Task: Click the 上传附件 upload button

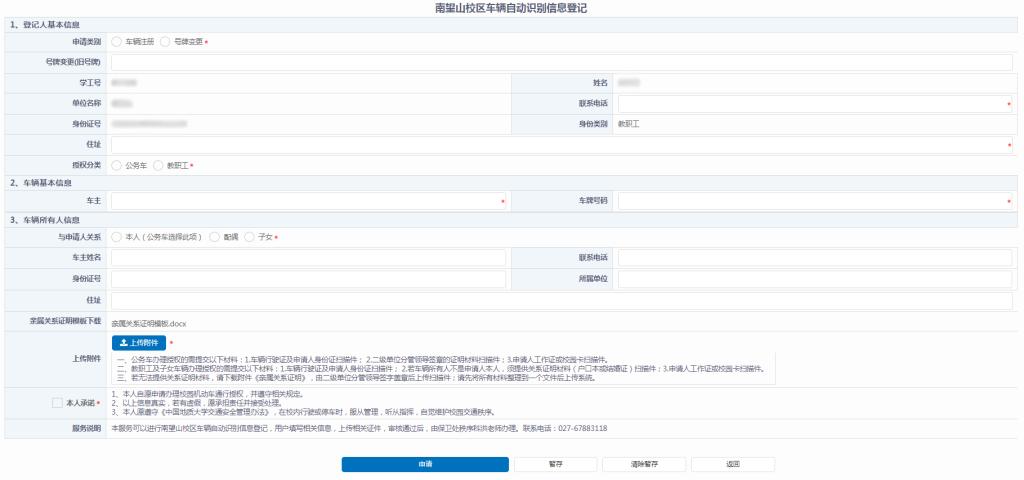Action: pyautogui.click(x=139, y=342)
